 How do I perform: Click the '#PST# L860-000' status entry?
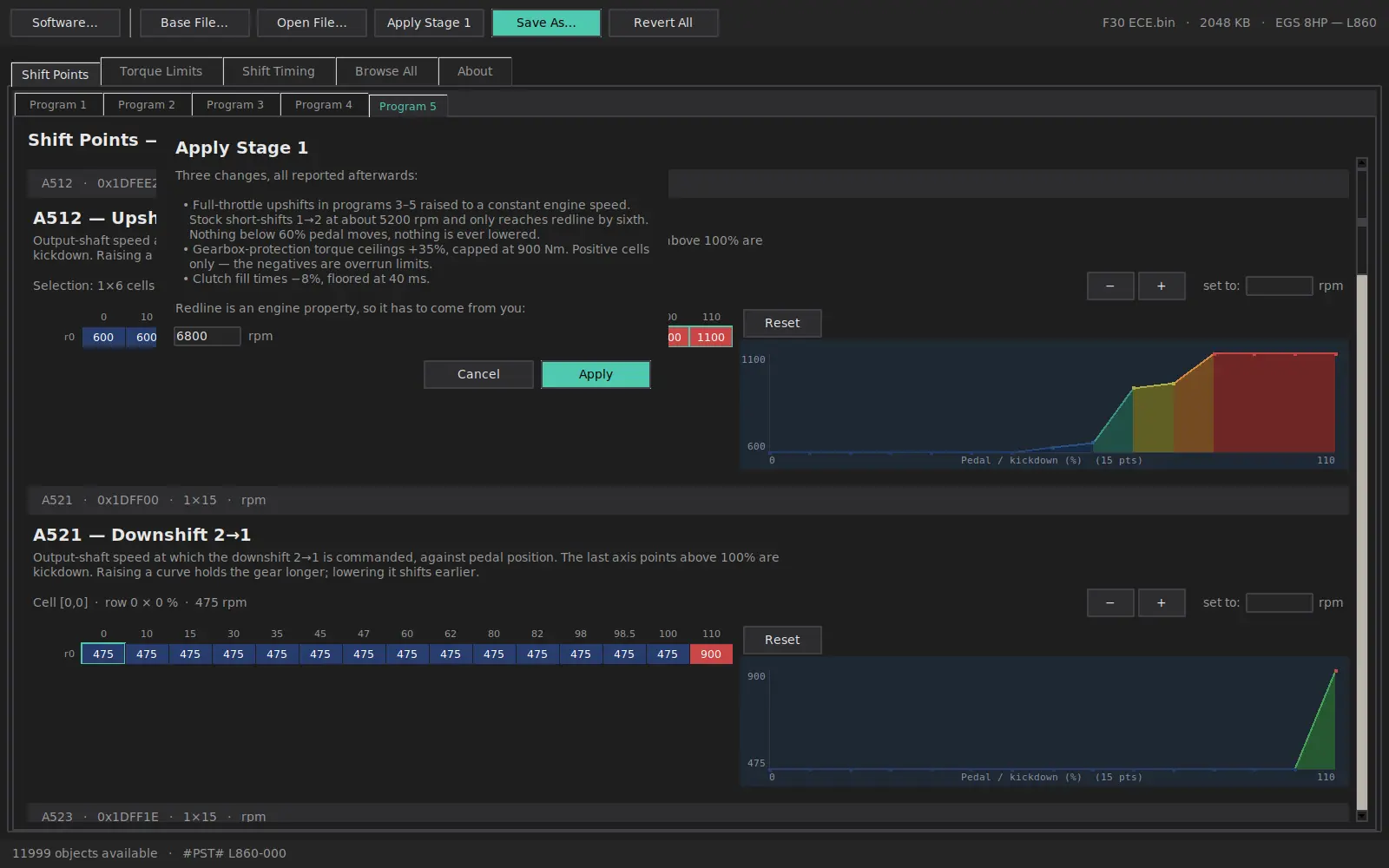[x=234, y=853]
